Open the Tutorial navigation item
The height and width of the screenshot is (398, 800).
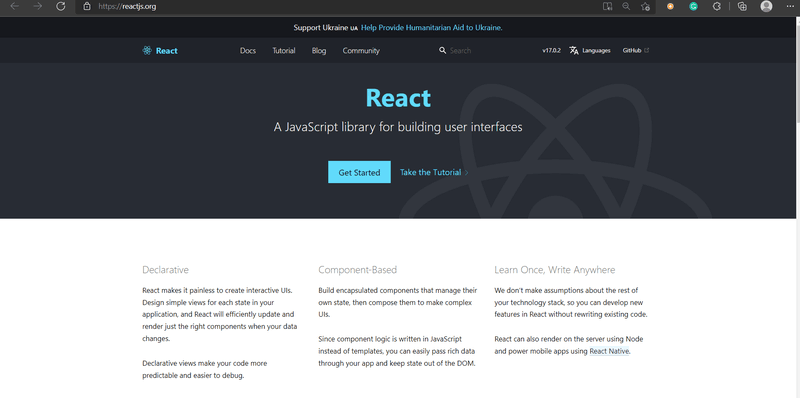[x=284, y=51]
